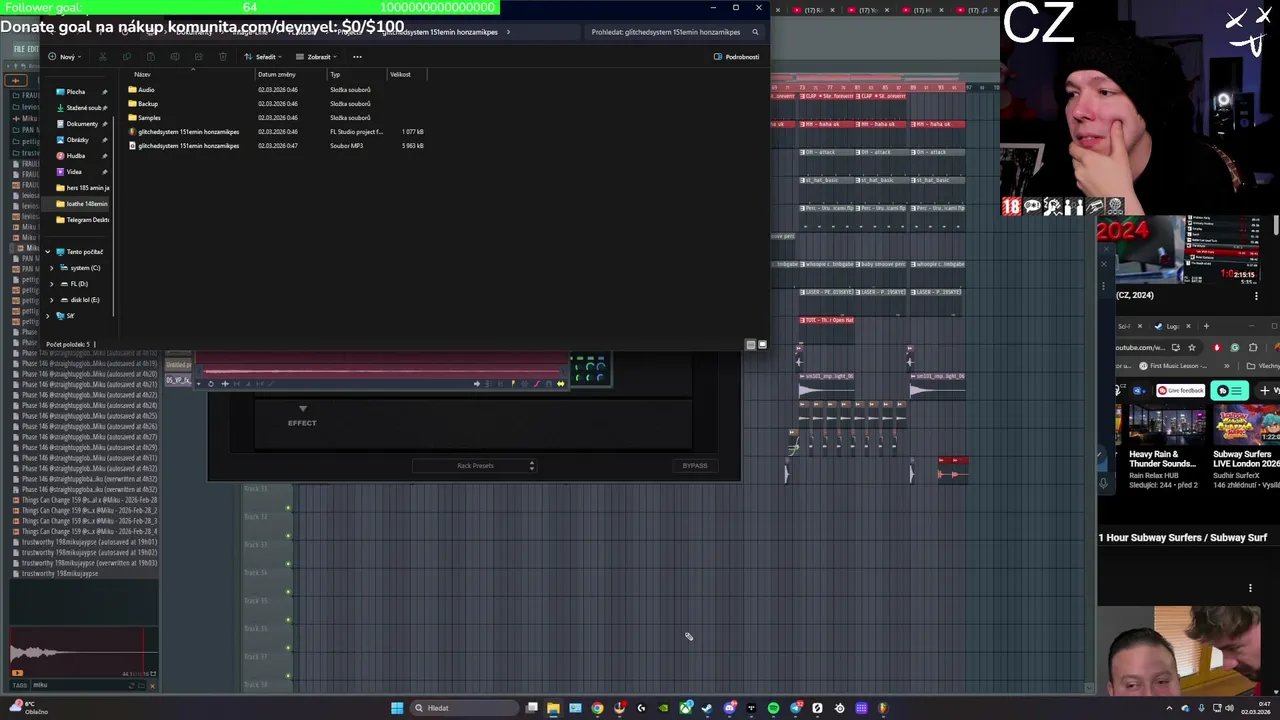
Task: Open the Seřadit sort dropdown
Action: pyautogui.click(x=263, y=57)
